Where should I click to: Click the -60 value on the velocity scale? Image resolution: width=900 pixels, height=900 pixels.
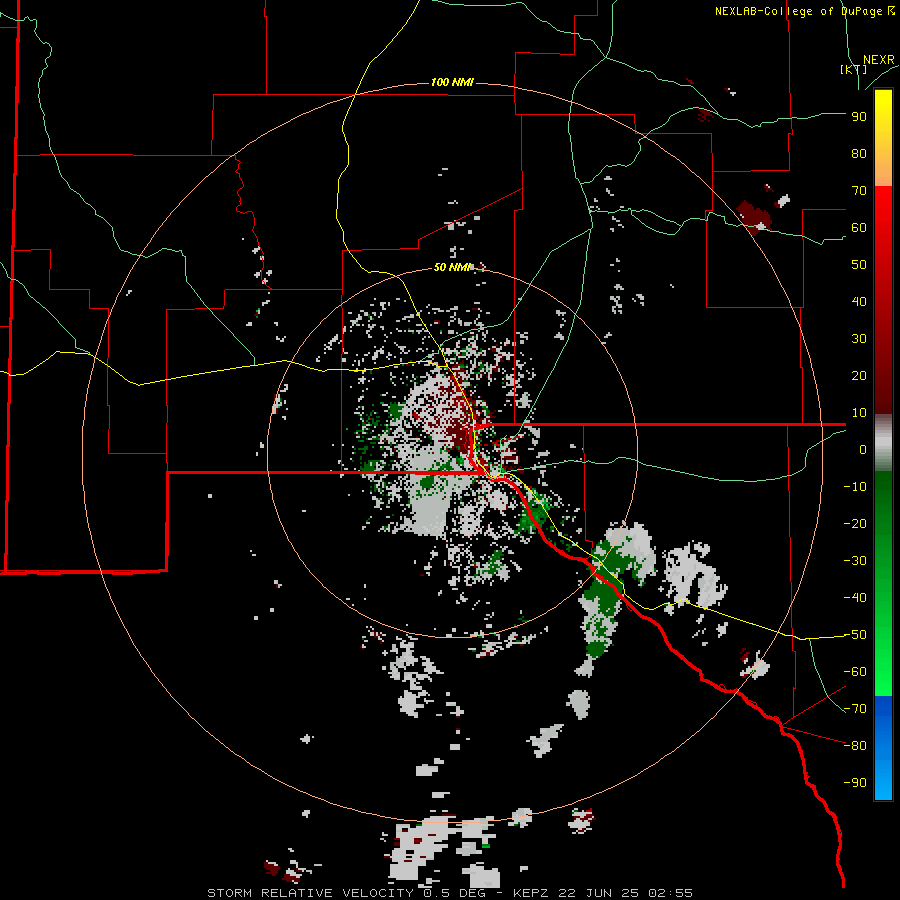pyautogui.click(x=855, y=672)
